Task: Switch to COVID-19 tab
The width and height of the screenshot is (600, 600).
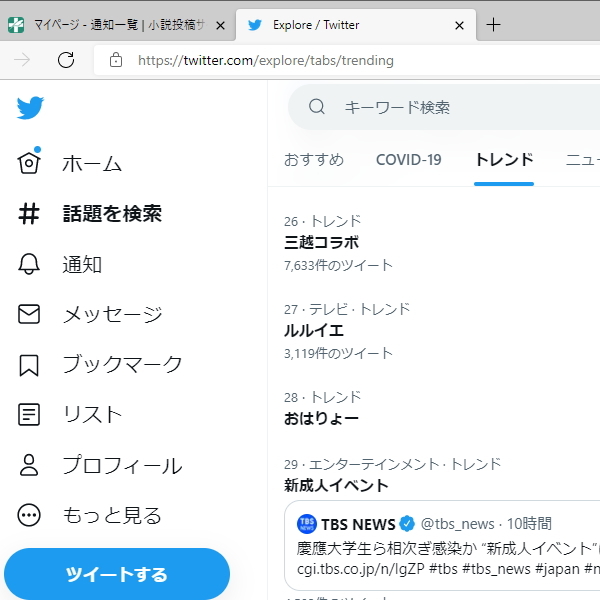Action: click(x=409, y=160)
